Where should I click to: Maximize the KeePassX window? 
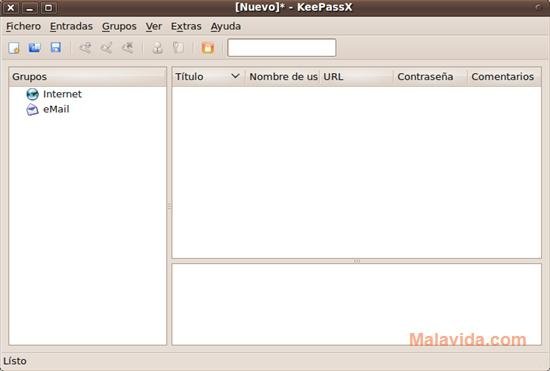(49, 8)
